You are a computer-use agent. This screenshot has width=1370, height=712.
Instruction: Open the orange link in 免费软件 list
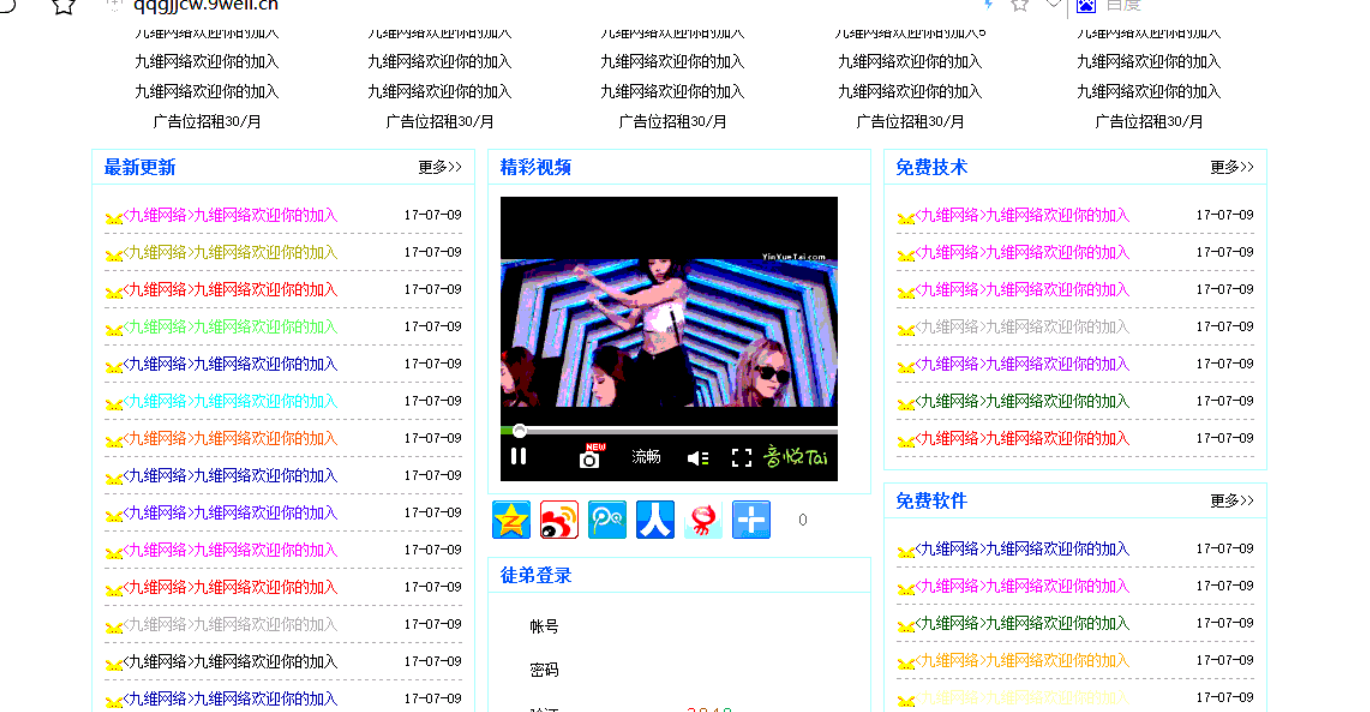1022,661
